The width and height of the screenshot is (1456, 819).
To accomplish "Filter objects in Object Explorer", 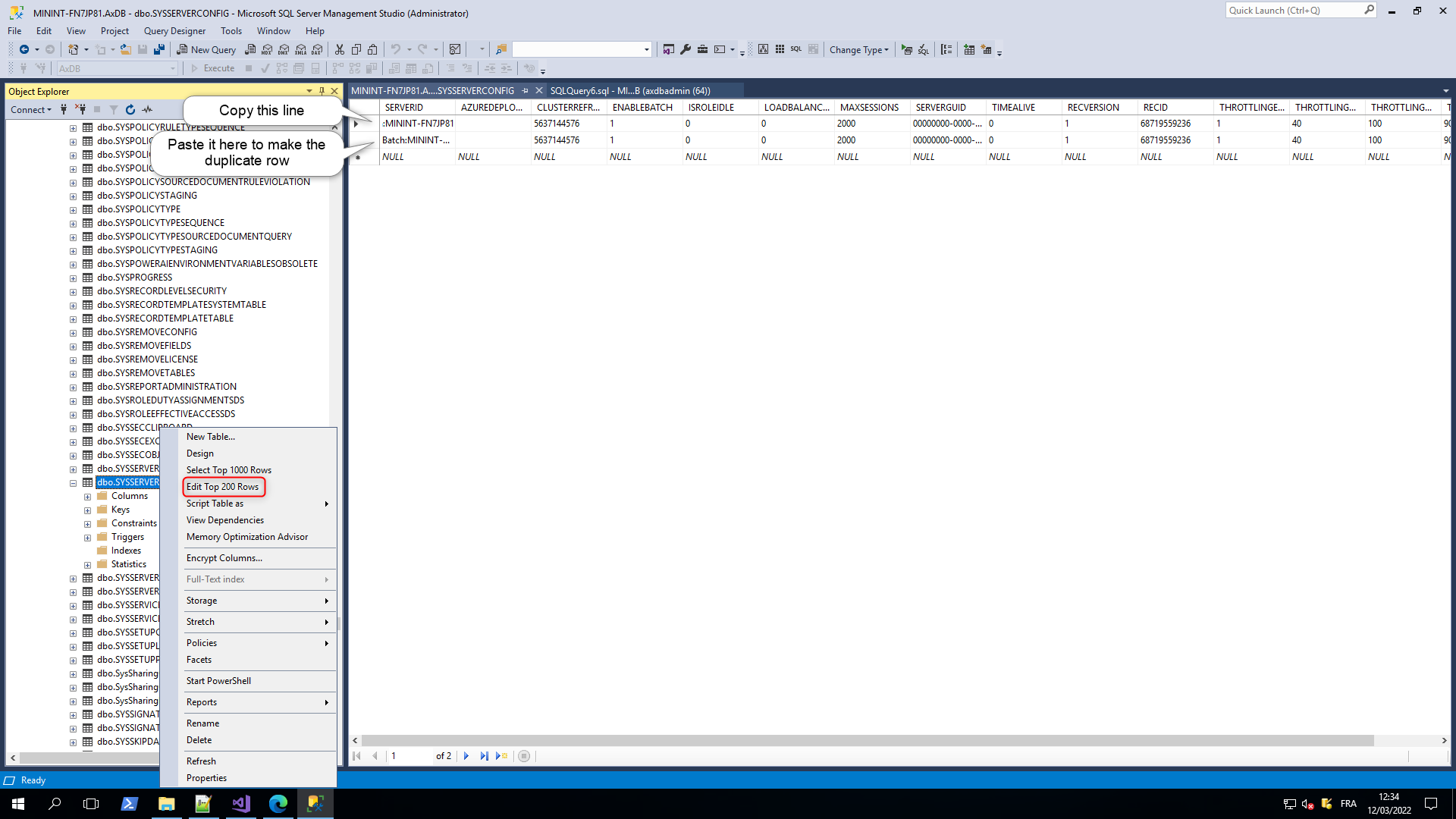I will pos(114,109).
